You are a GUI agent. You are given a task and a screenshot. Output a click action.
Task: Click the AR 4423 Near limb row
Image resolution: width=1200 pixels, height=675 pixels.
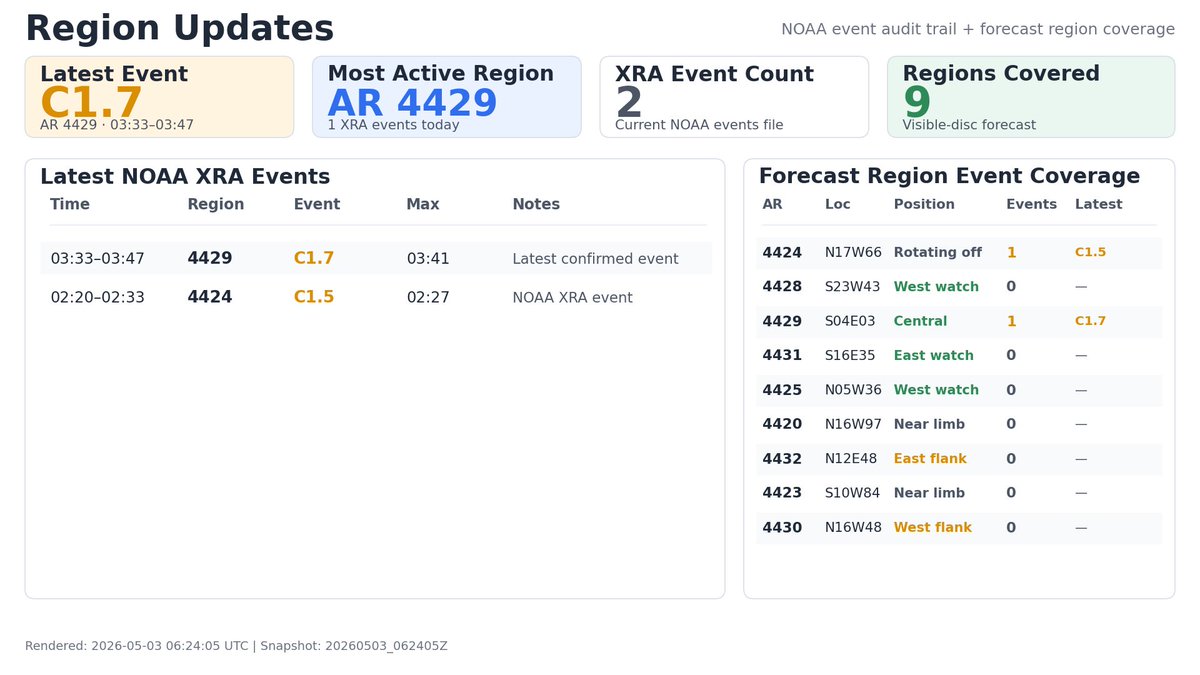(959, 493)
